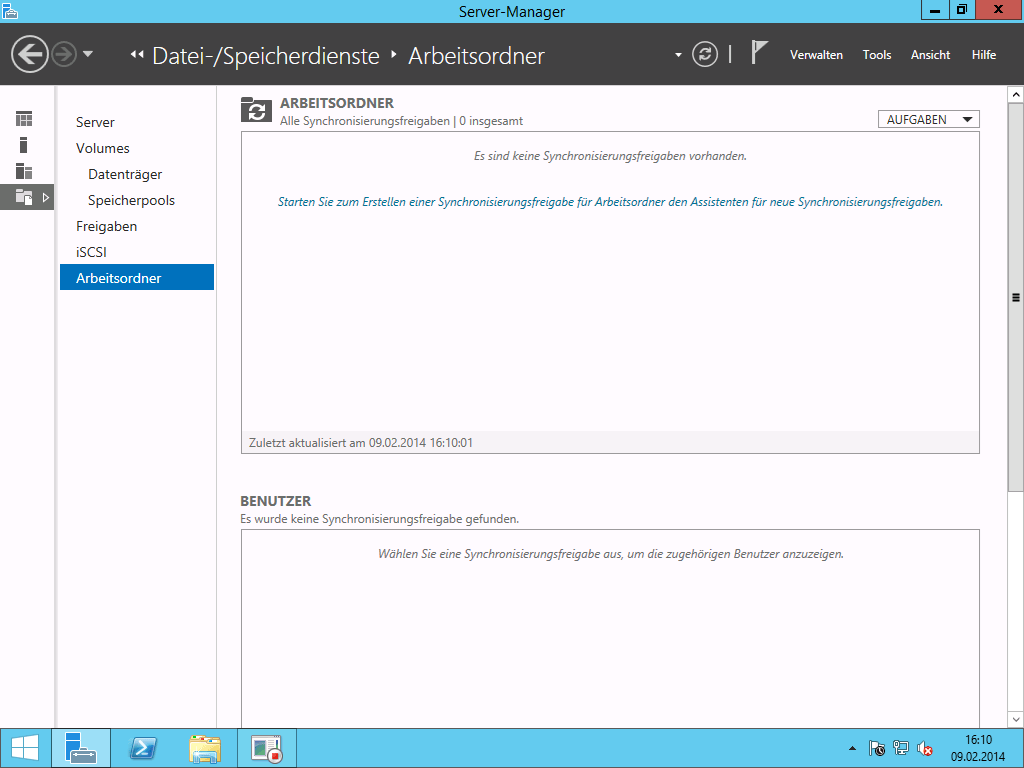Click the 'Es wurde keine Synchronisierungsfreigabe gefunden.' text
Viewport: 1024px width, 768px height.
pyautogui.click(x=379, y=519)
